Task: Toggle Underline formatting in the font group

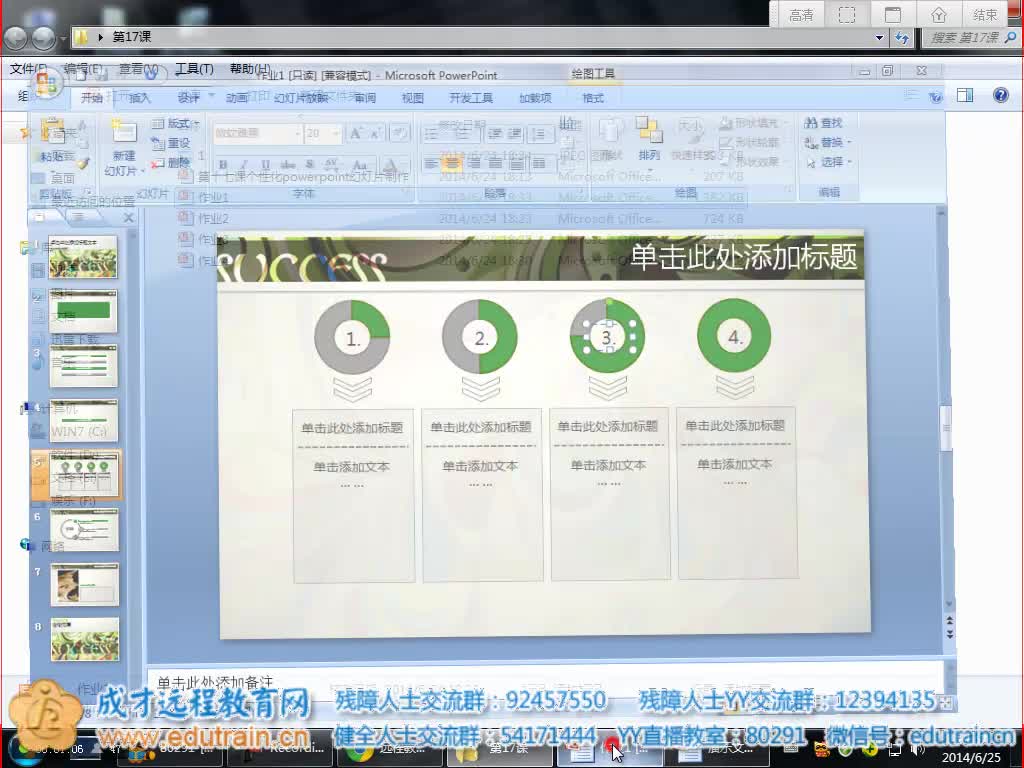Action: point(265,165)
